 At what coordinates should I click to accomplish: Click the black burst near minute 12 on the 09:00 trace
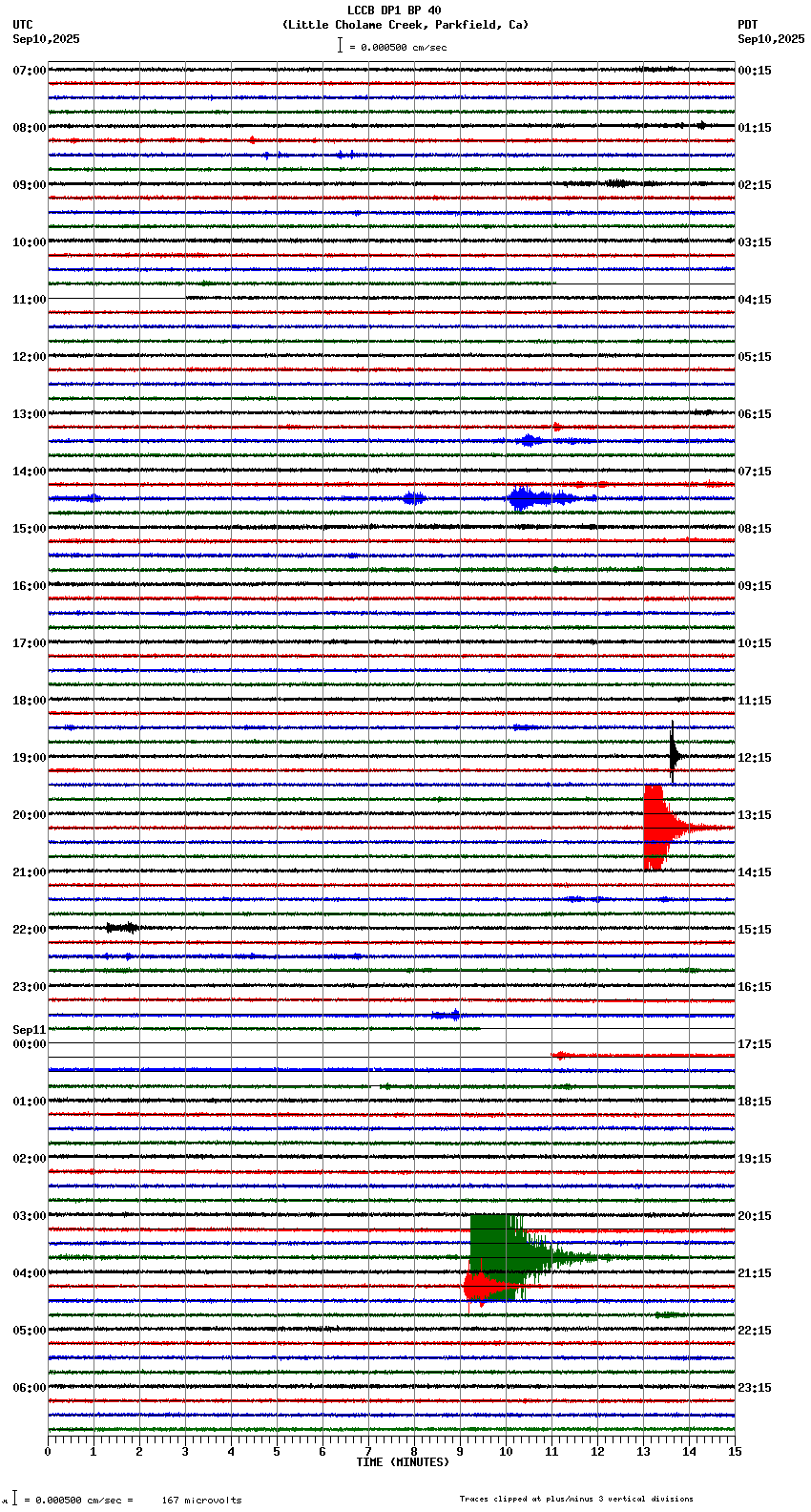pos(616,183)
